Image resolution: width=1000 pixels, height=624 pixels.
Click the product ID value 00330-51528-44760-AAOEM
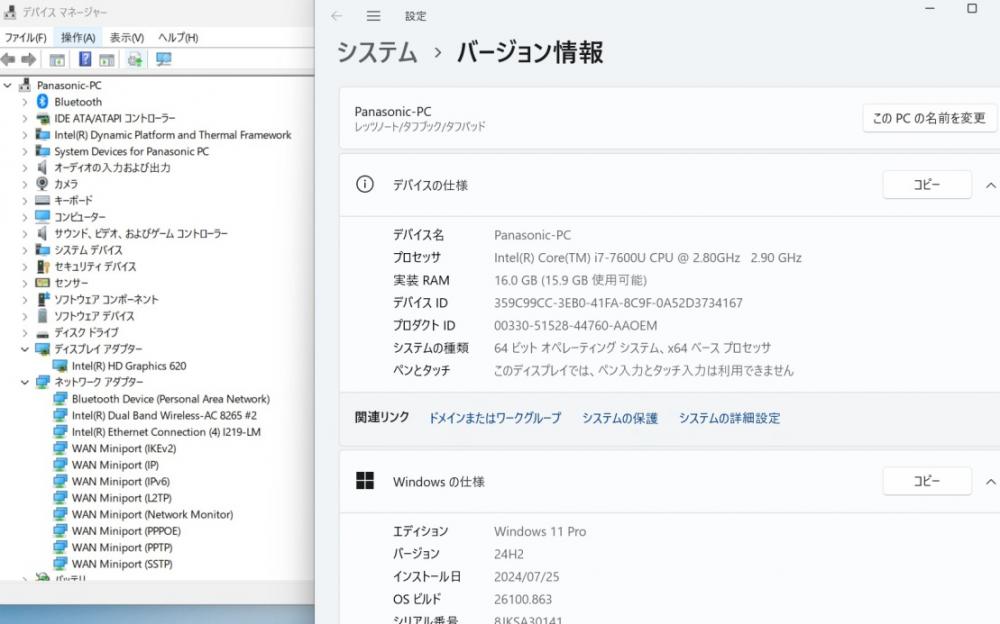pos(575,325)
